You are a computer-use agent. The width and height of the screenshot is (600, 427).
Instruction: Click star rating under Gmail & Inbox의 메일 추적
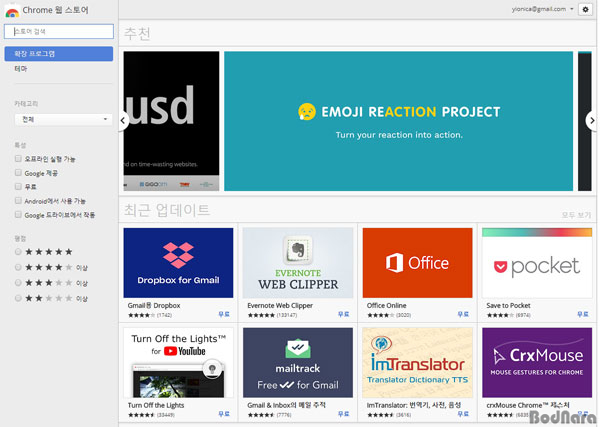coord(261,415)
